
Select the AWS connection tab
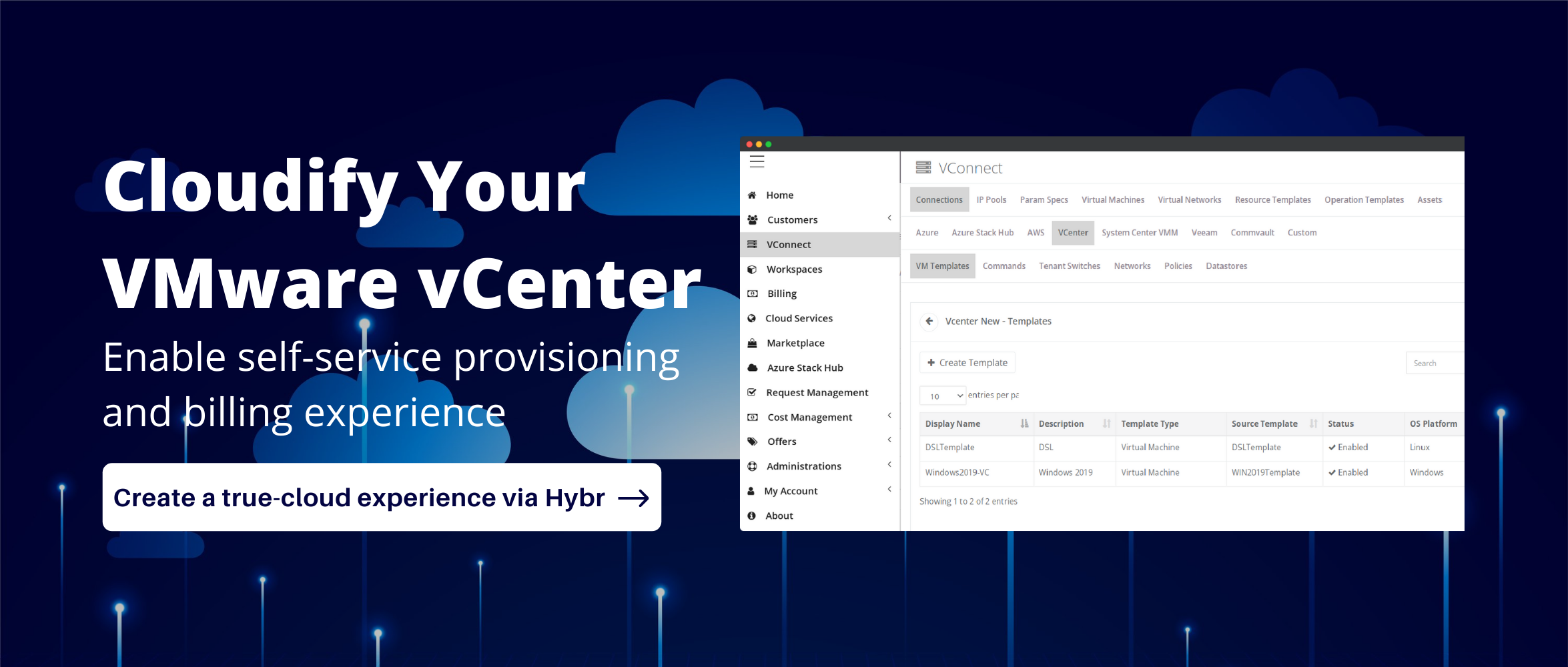(1036, 233)
